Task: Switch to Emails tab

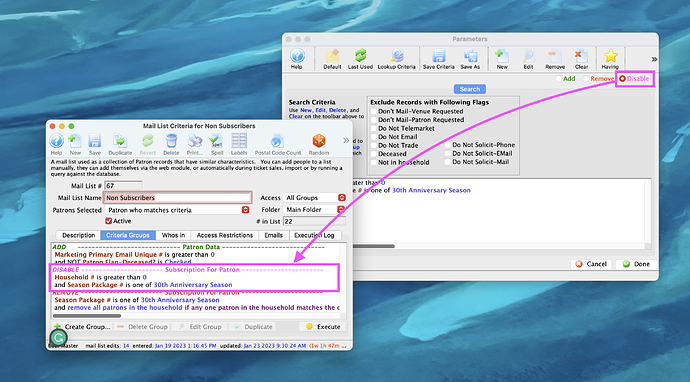Action: pyautogui.click(x=274, y=235)
